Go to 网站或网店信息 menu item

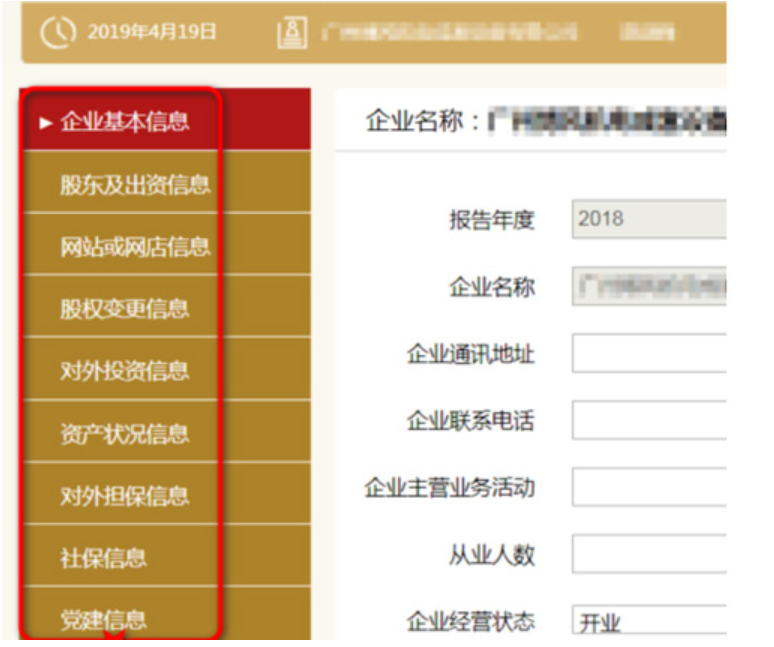134,246
